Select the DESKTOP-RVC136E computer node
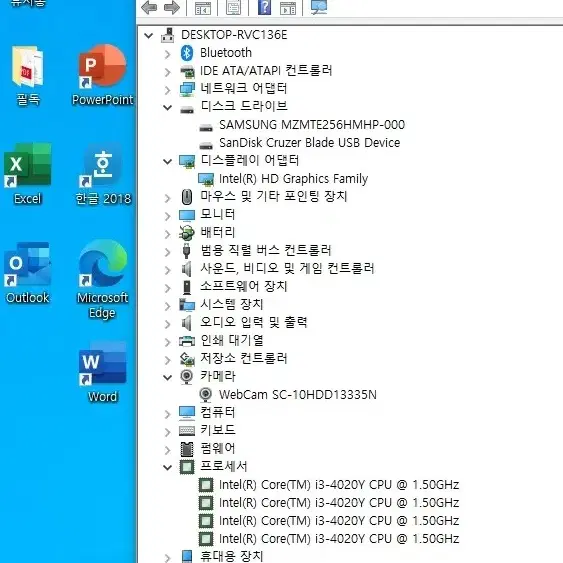563x563 pixels. point(234,35)
